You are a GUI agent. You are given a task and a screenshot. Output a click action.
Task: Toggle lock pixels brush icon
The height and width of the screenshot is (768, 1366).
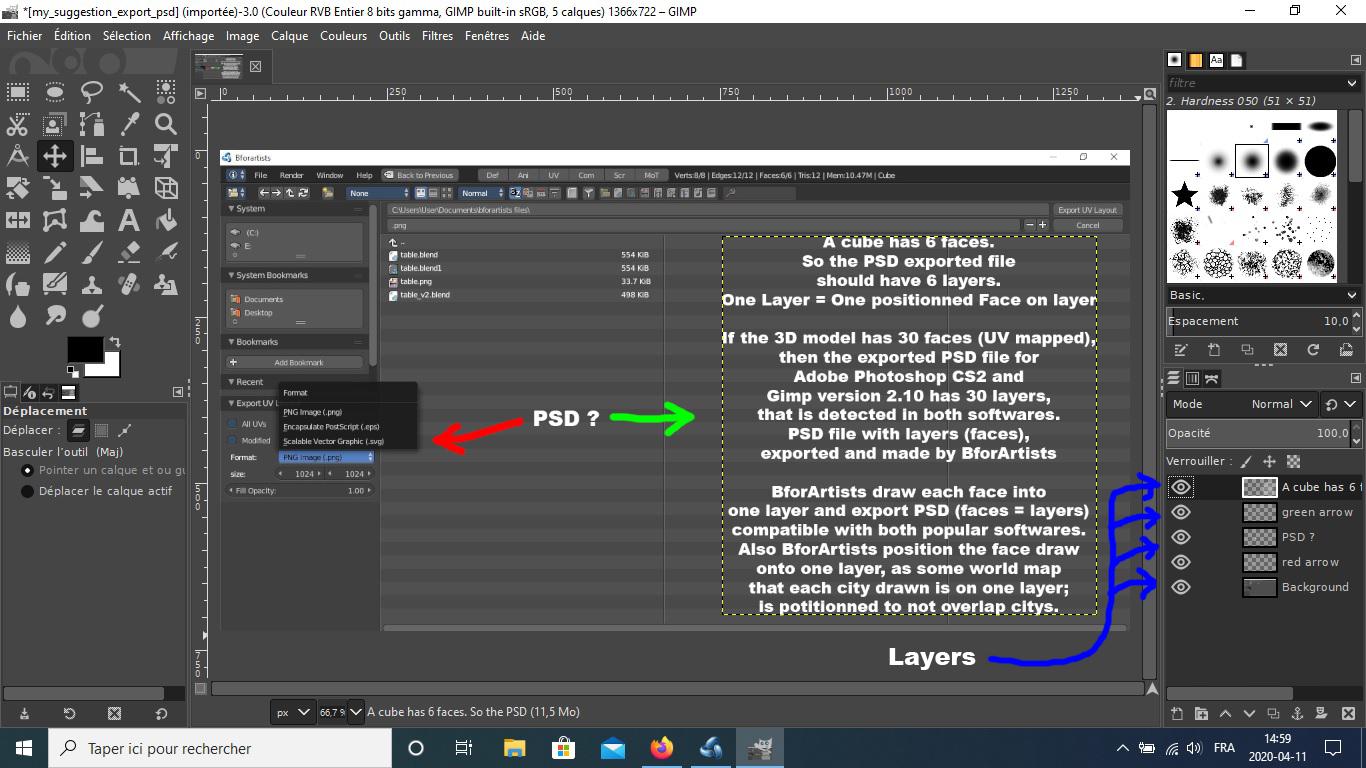click(1245, 461)
